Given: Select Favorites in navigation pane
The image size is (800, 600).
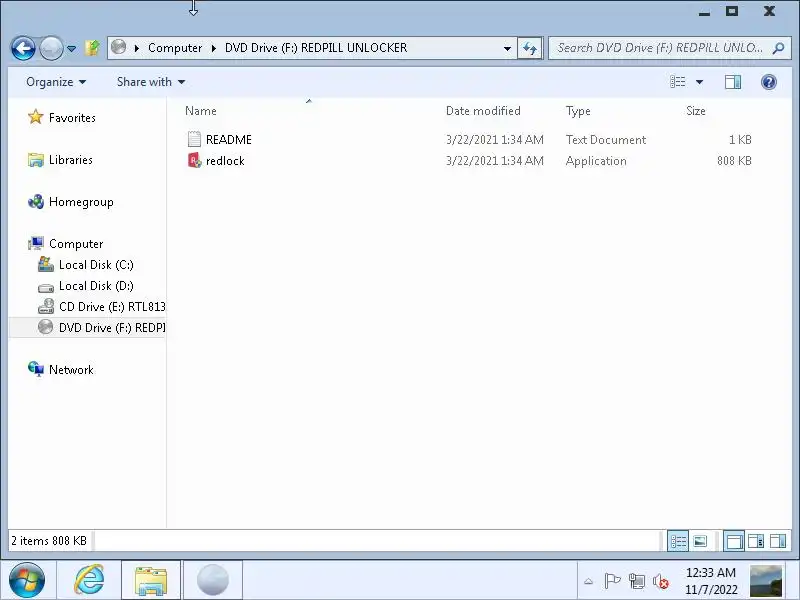Looking at the screenshot, I should [x=72, y=118].
